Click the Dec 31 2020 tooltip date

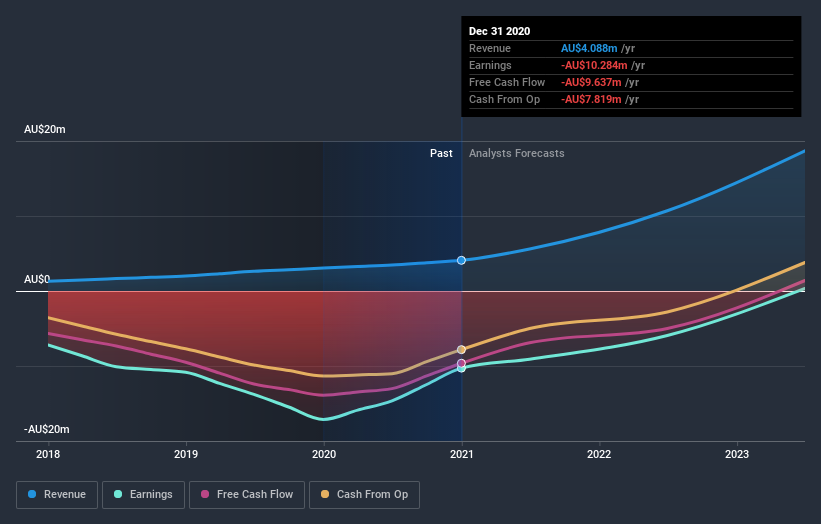500,31
